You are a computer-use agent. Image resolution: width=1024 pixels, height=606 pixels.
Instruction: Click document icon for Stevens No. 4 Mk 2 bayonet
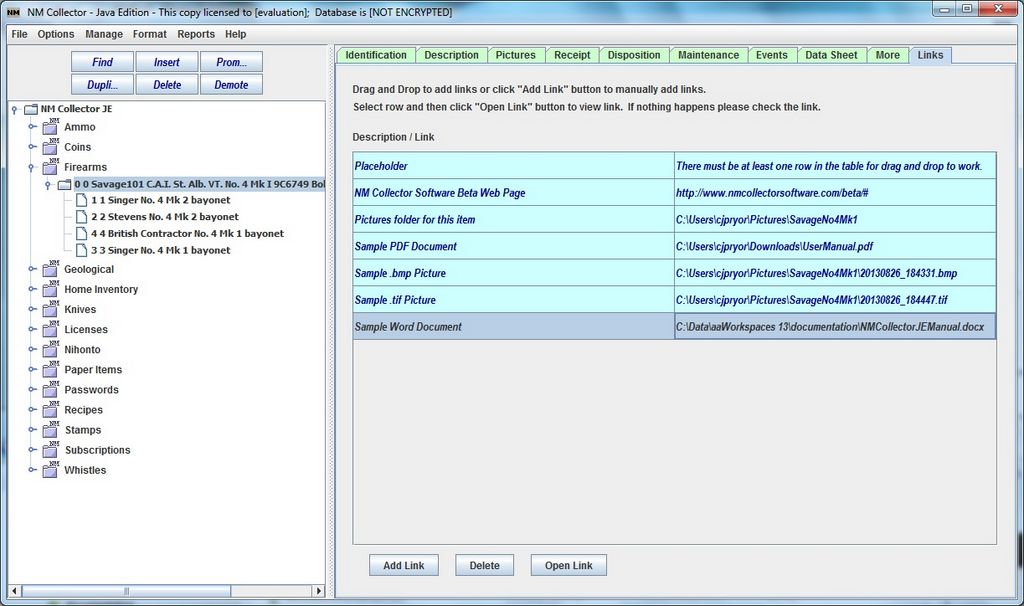[82, 217]
